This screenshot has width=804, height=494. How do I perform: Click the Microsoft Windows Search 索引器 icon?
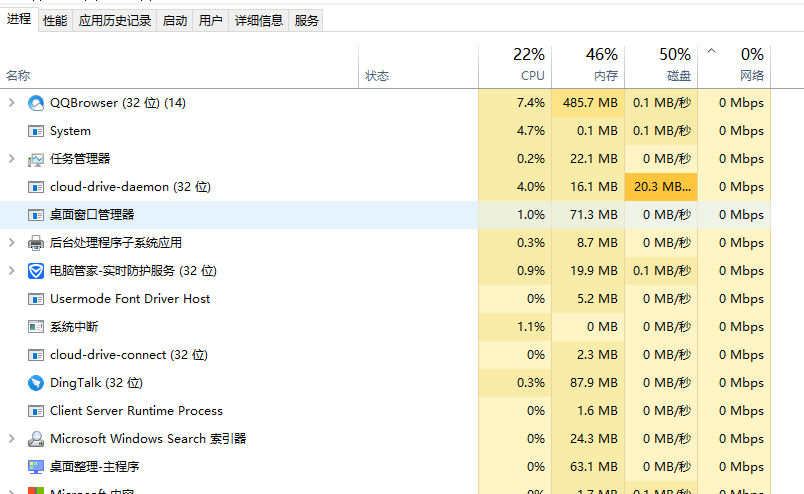point(36,439)
